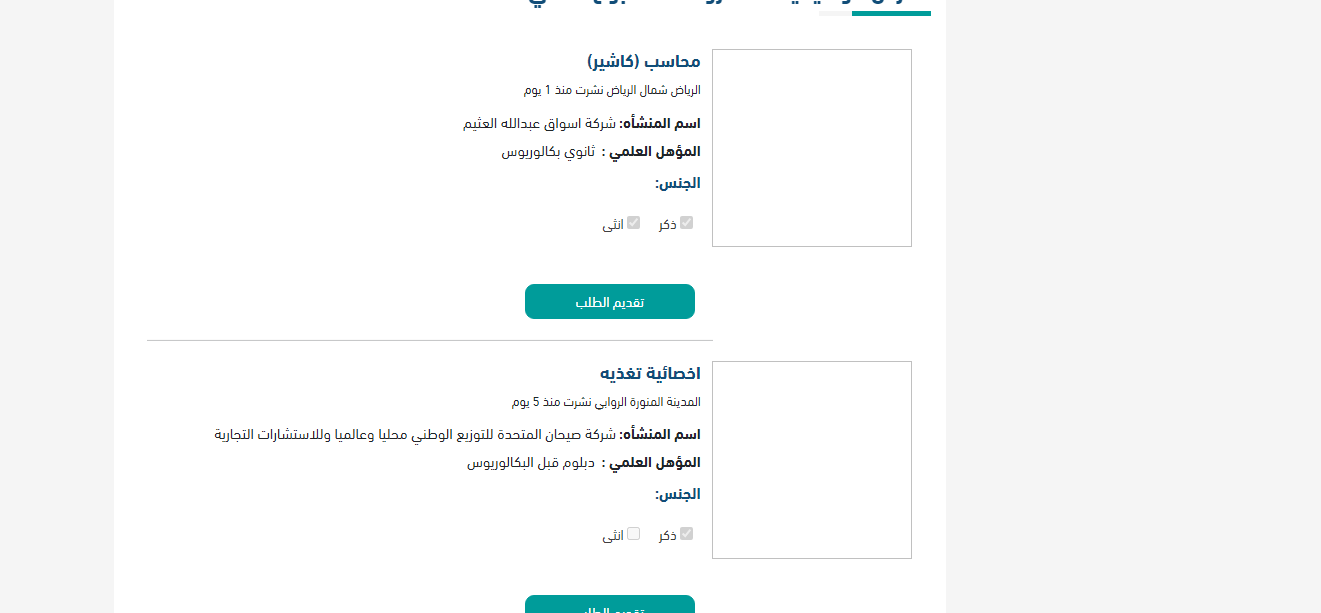The width and height of the screenshot is (1321, 613).
Task: Click اسم المنشأه label in the اخصائية تغذيه listing
Action: pyautogui.click(x=660, y=435)
